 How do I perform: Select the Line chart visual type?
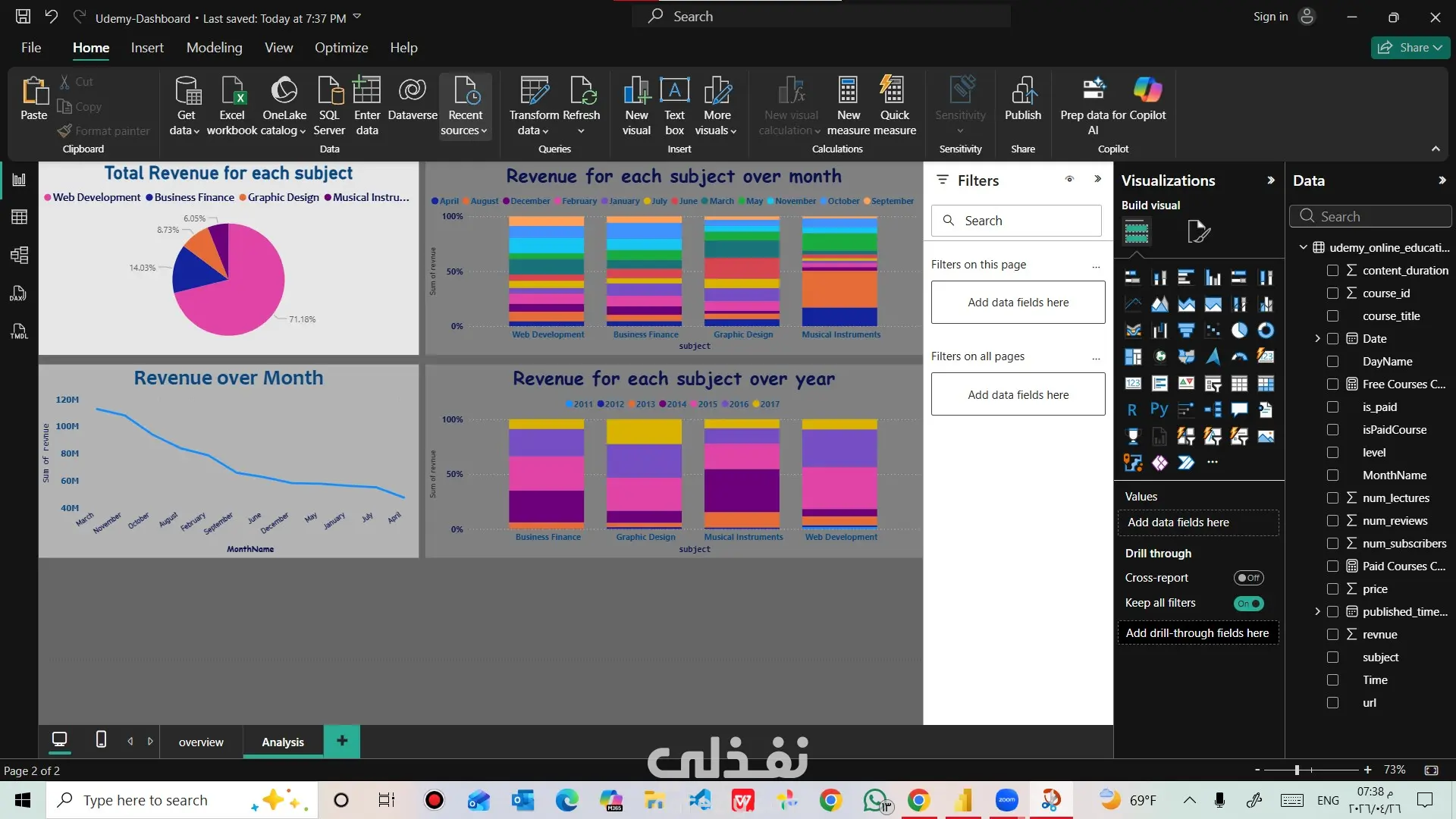[x=1133, y=304]
